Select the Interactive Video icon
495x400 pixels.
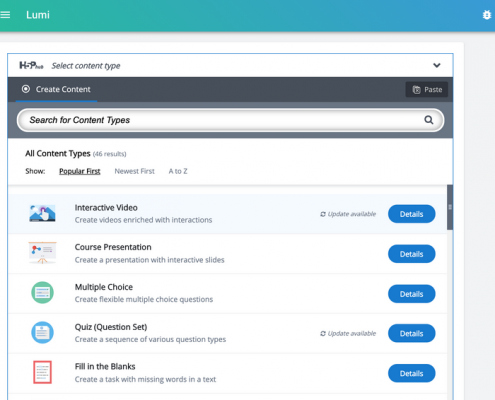coord(42,213)
